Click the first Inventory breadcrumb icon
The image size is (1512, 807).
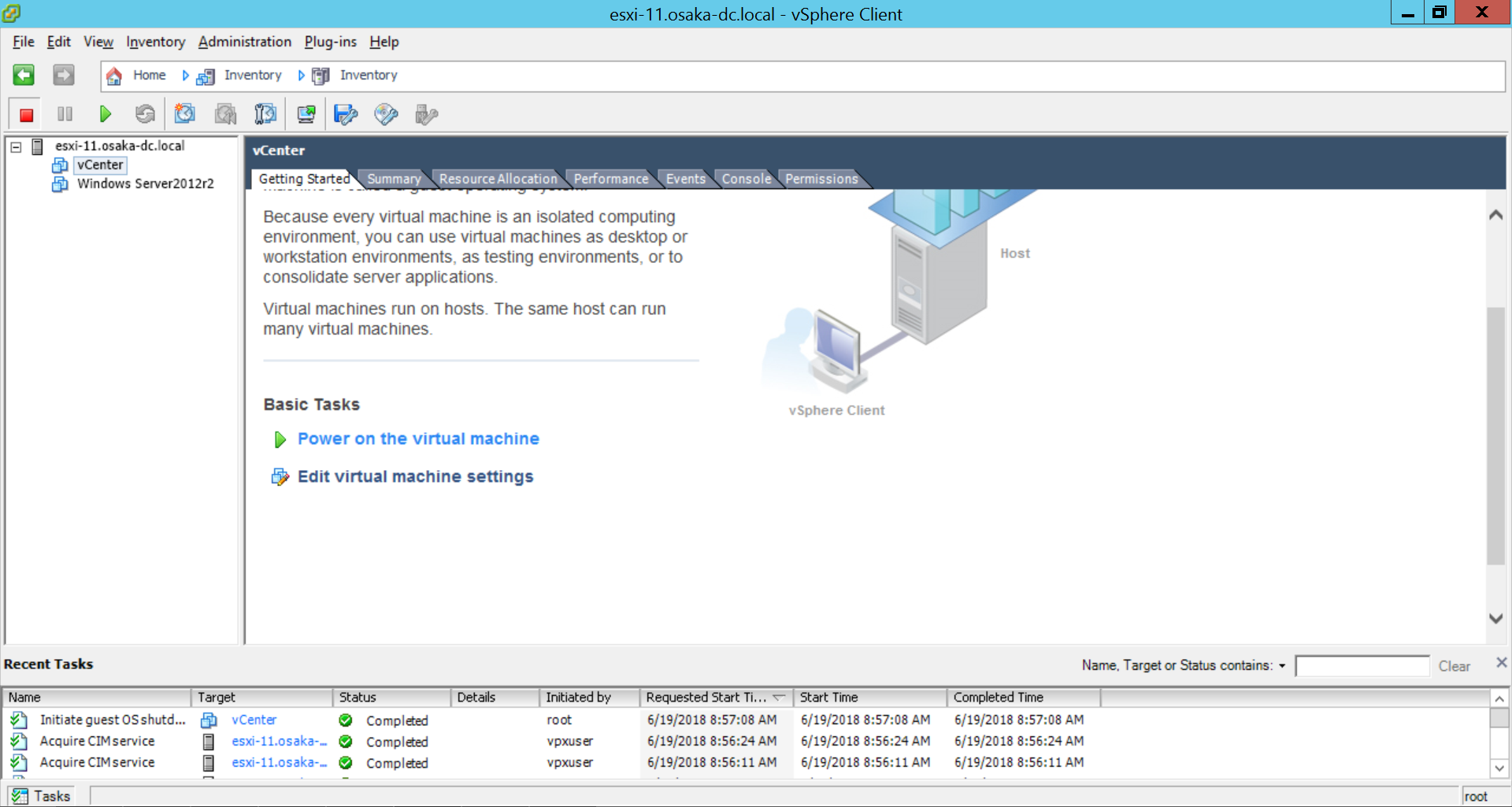[x=206, y=76]
